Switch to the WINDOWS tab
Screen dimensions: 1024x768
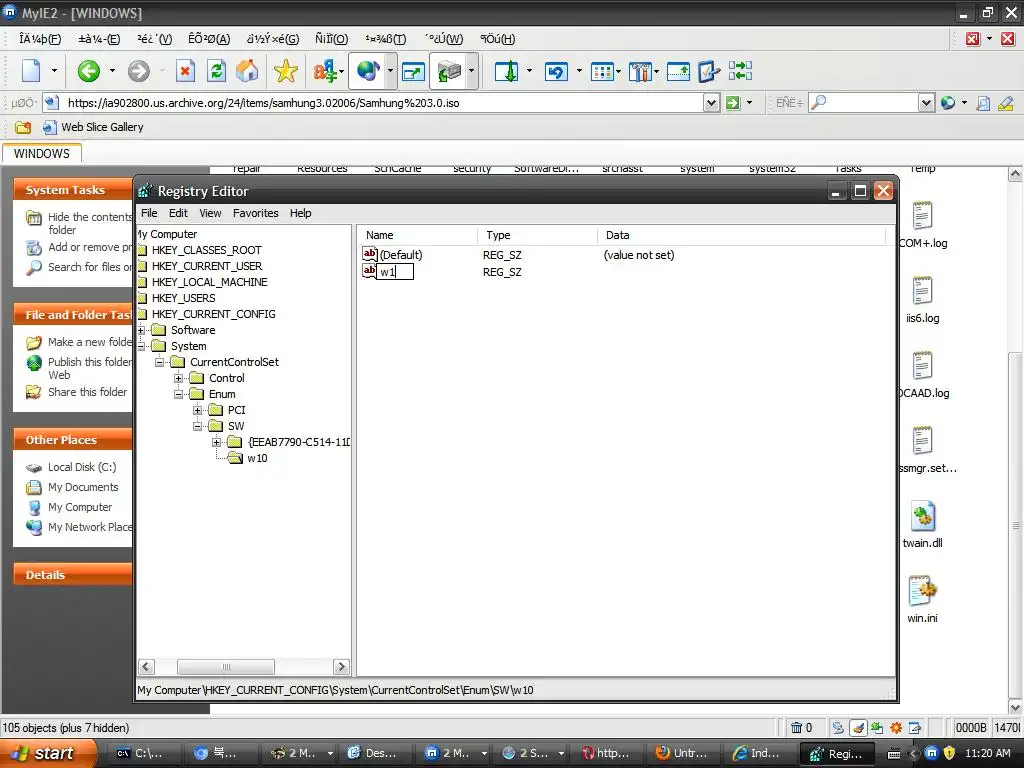coord(42,153)
